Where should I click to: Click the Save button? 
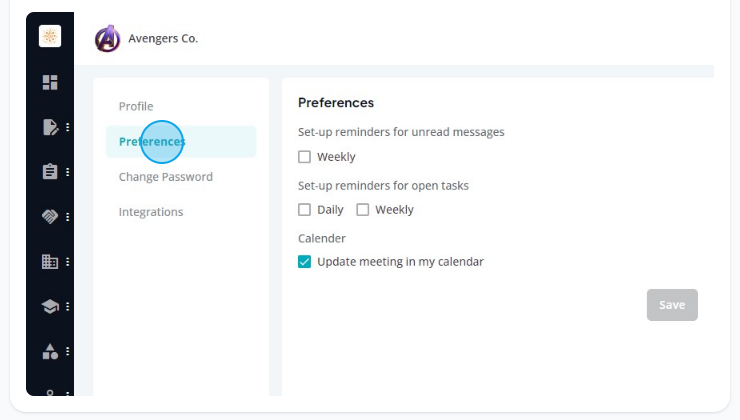pos(672,305)
